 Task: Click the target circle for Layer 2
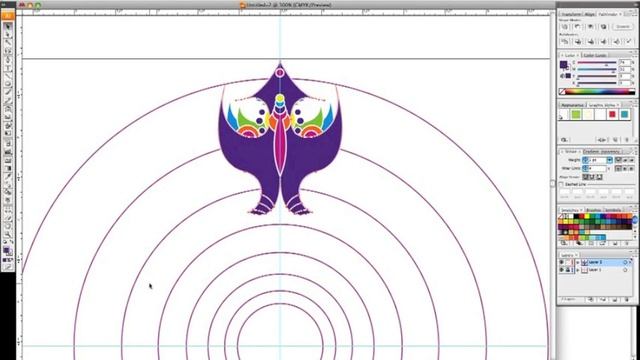[625, 262]
